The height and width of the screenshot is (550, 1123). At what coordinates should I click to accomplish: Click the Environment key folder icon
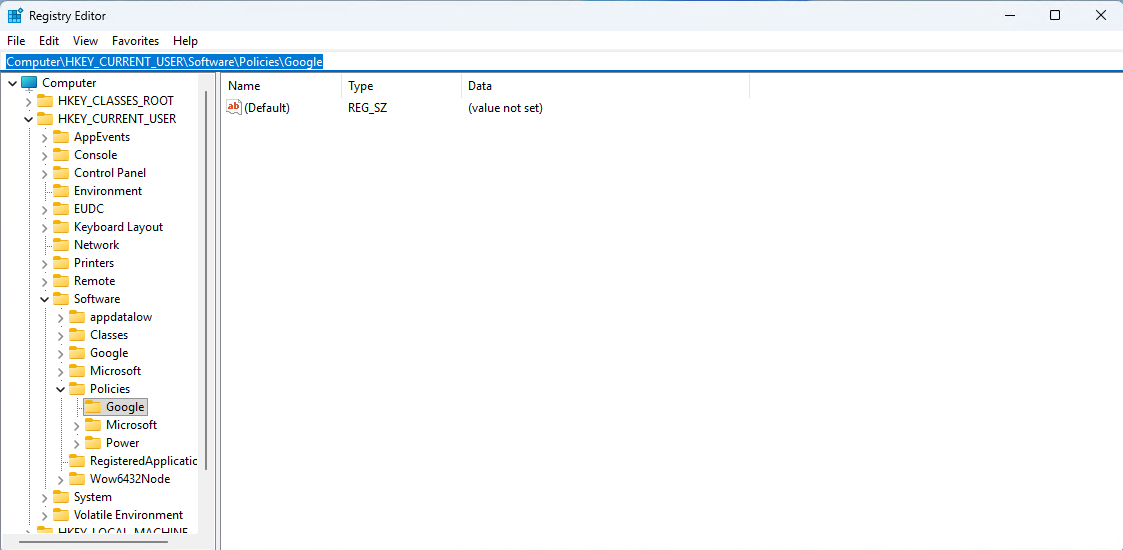tap(61, 191)
